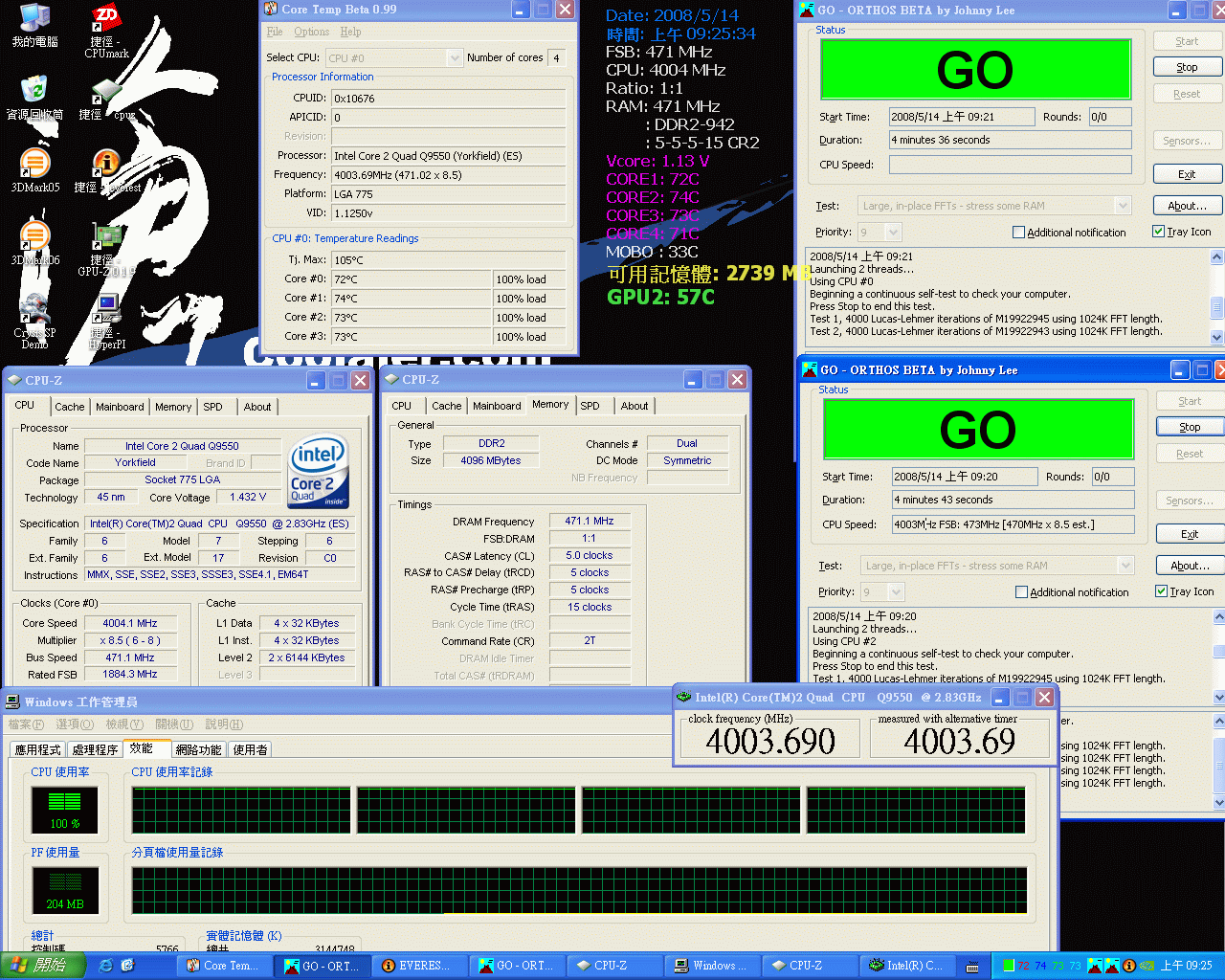The image size is (1225, 980).
Task: Open the 3DMark06 desktop shortcut
Action: pyautogui.click(x=34, y=243)
